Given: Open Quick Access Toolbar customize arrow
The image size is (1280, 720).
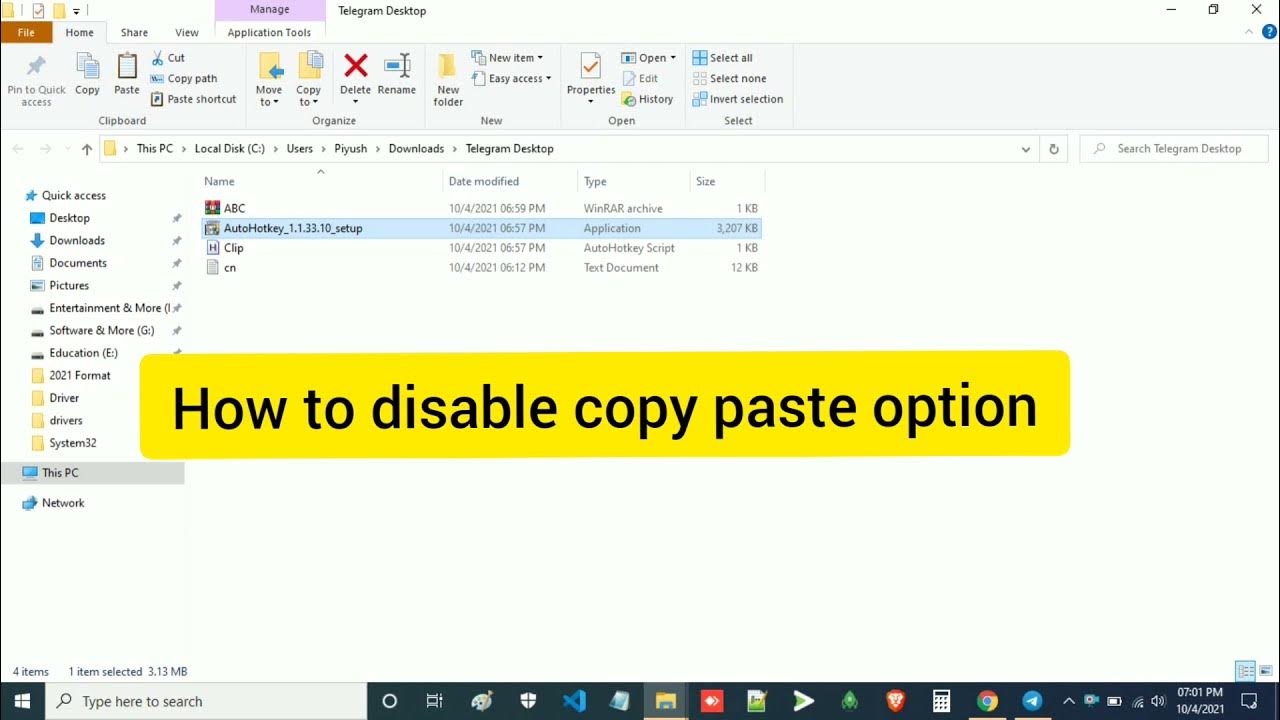Looking at the screenshot, I should coord(76,11).
